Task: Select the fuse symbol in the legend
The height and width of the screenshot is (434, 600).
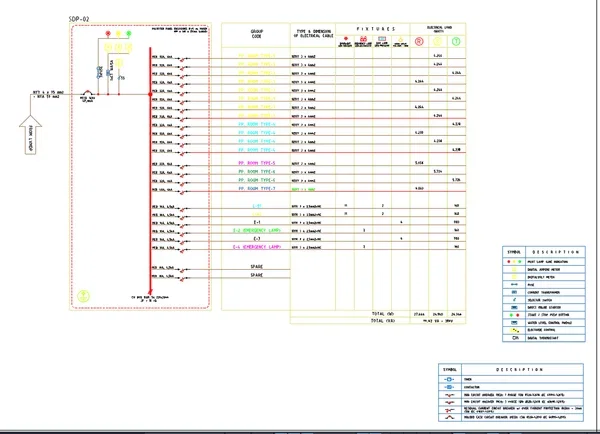Action: coord(514,284)
